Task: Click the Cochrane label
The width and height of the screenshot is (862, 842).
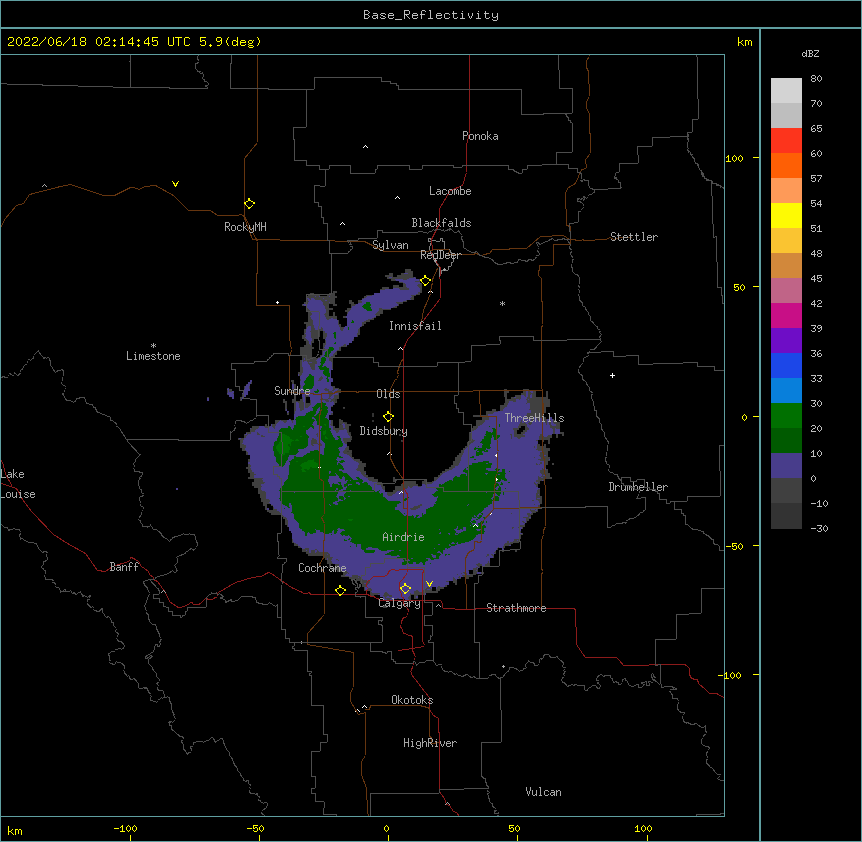Action: (x=322, y=568)
